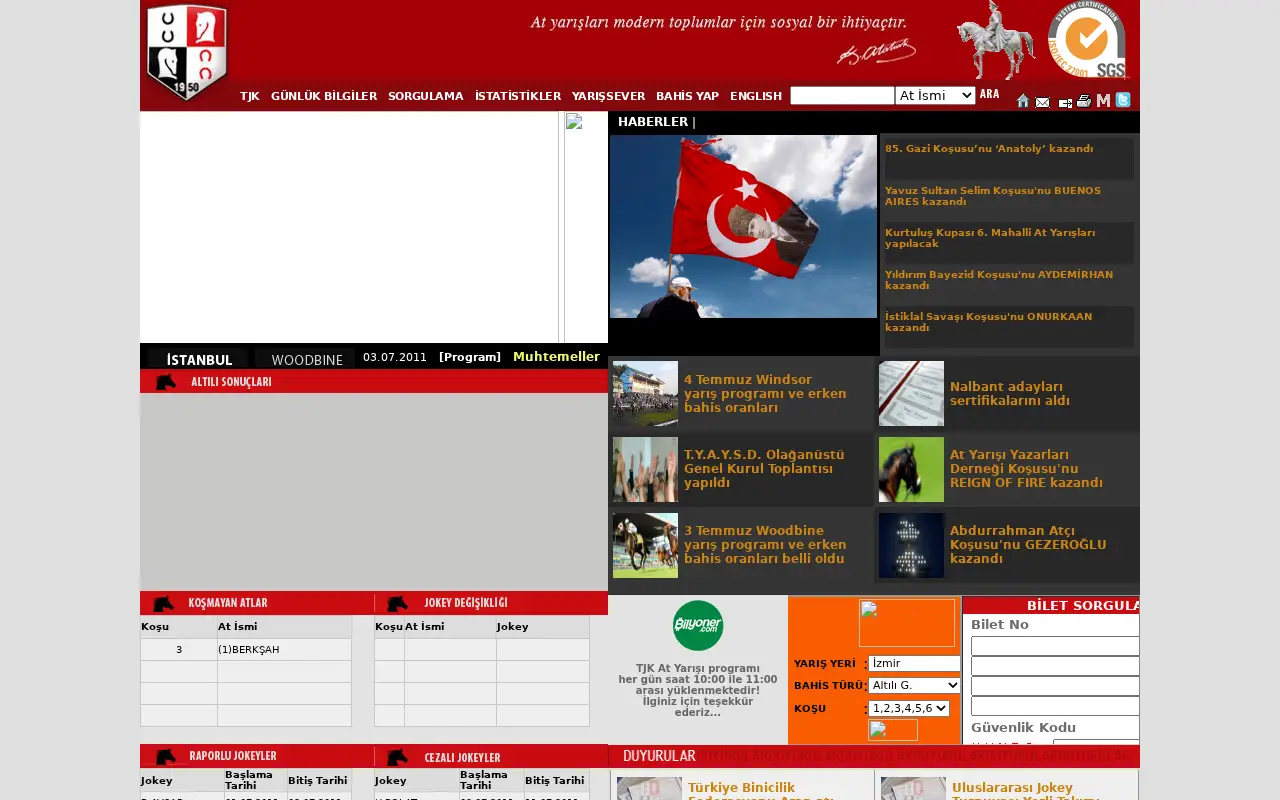Click the M icon in top bar
The height and width of the screenshot is (800, 1280).
[x=1103, y=101]
